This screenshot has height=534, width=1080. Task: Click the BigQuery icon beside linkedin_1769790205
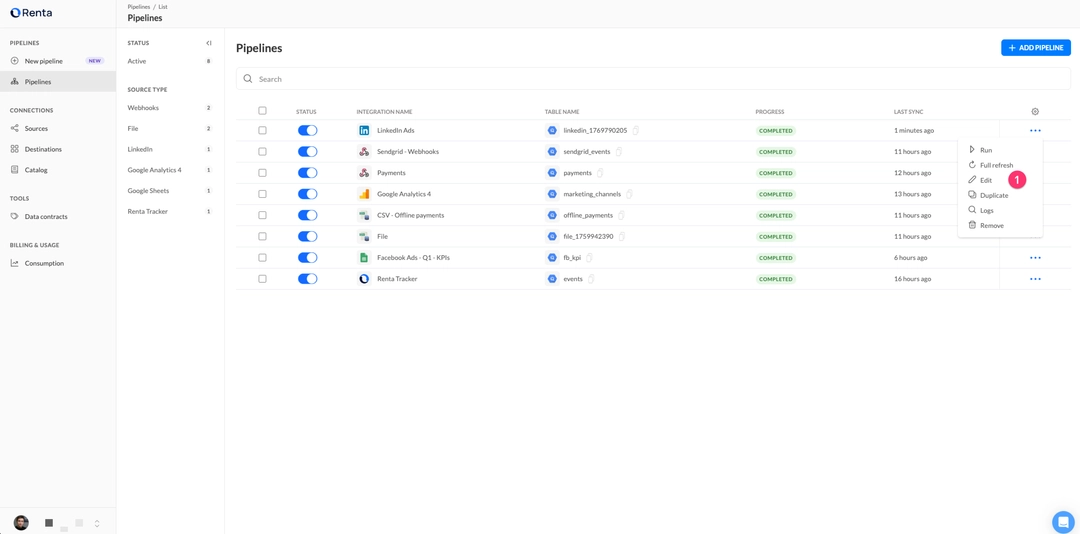coord(552,130)
